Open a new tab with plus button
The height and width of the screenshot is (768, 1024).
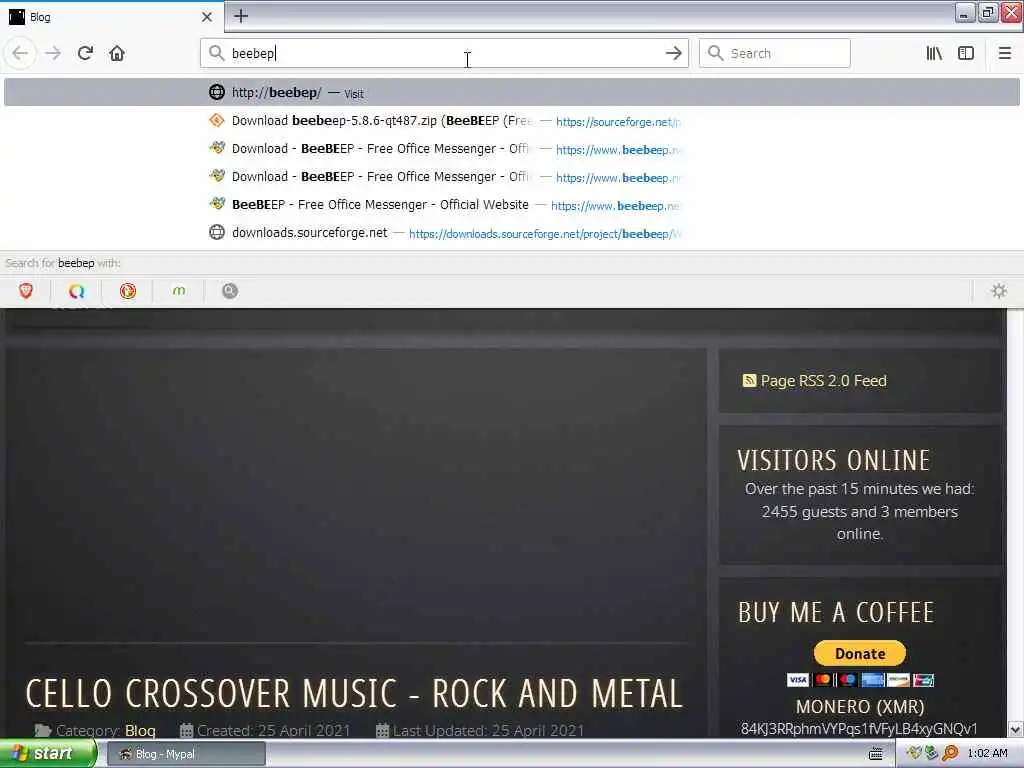(241, 16)
